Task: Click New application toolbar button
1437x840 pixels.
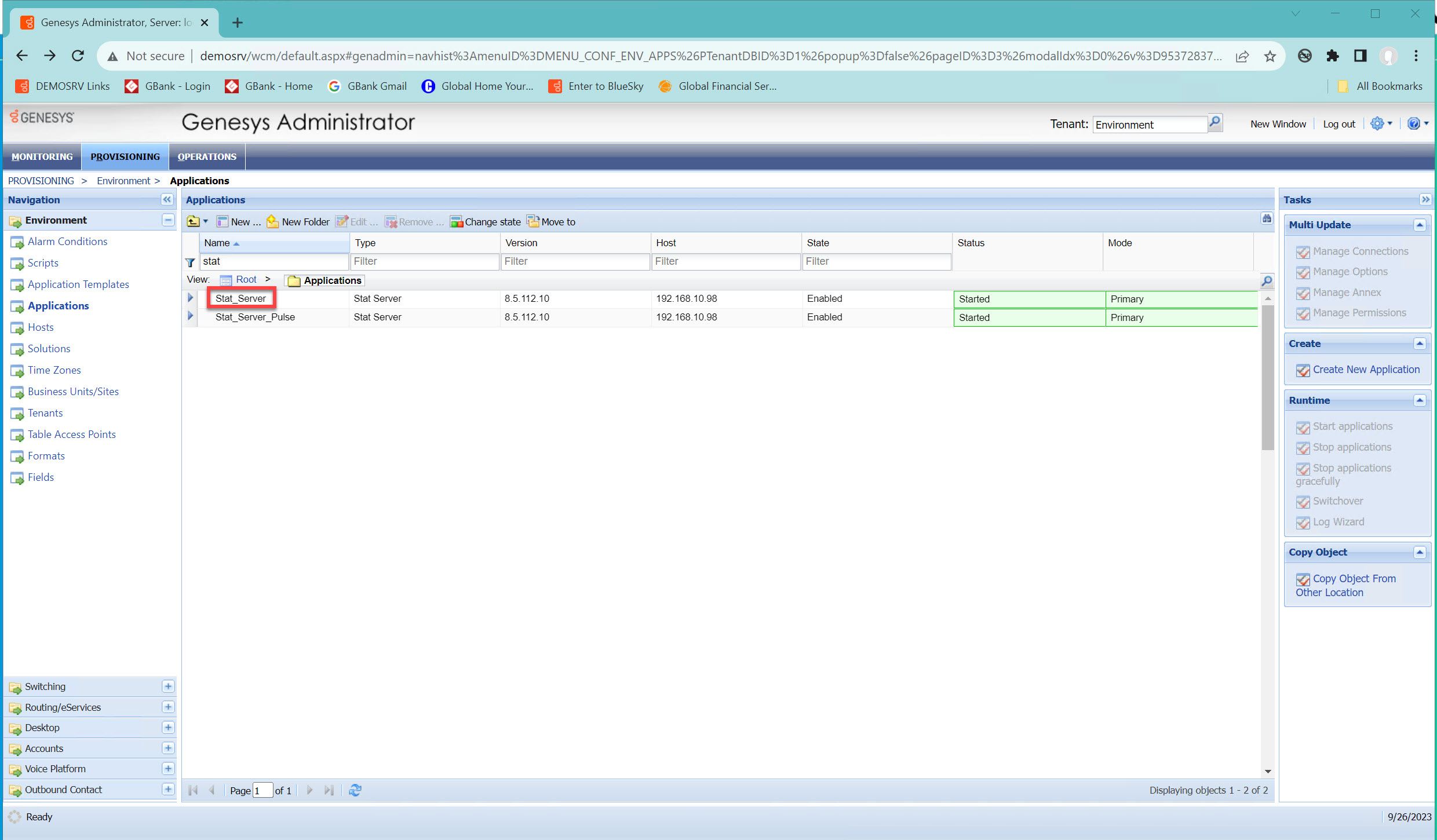Action: click(x=239, y=222)
